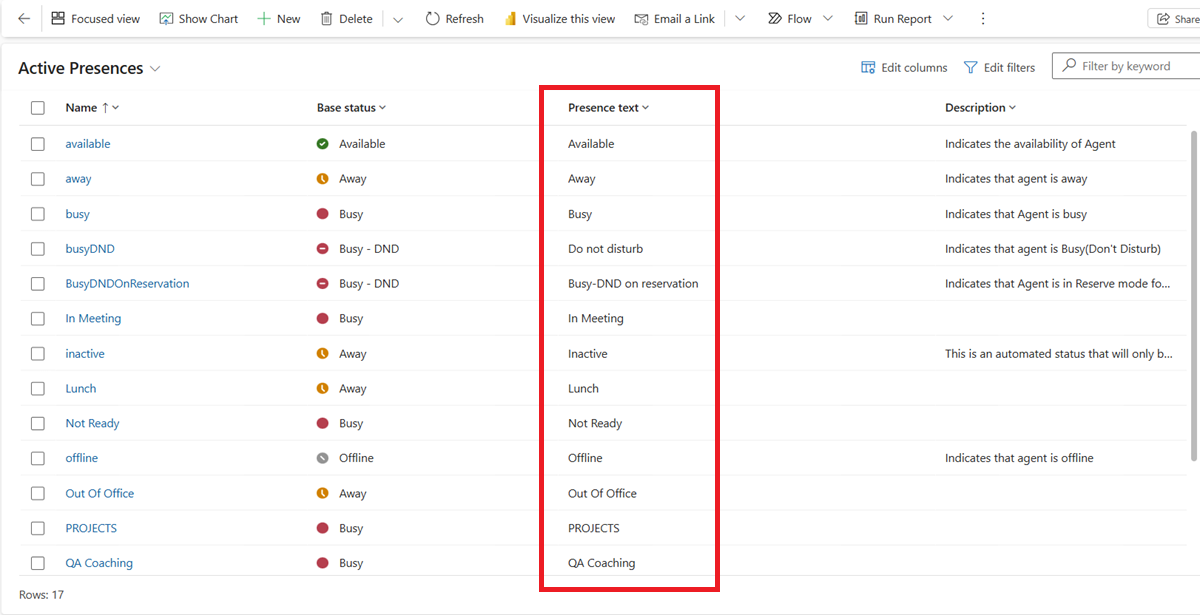Open Focused view

(95, 19)
